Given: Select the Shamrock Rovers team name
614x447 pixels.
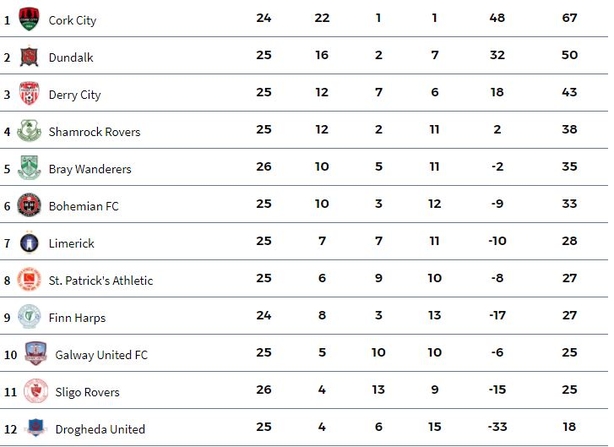Looking at the screenshot, I should click(x=94, y=132).
